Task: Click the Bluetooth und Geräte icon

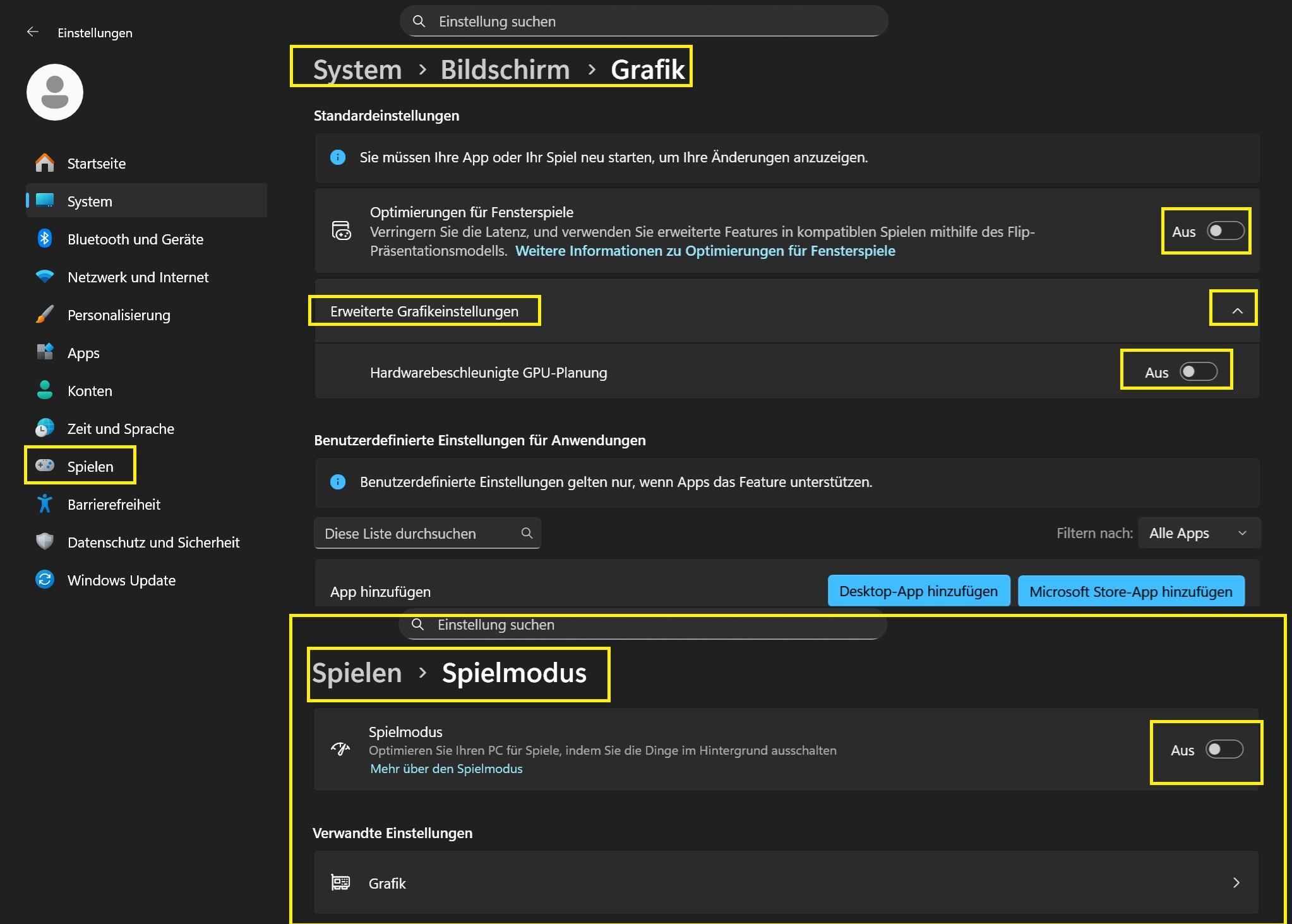Action: (x=45, y=239)
